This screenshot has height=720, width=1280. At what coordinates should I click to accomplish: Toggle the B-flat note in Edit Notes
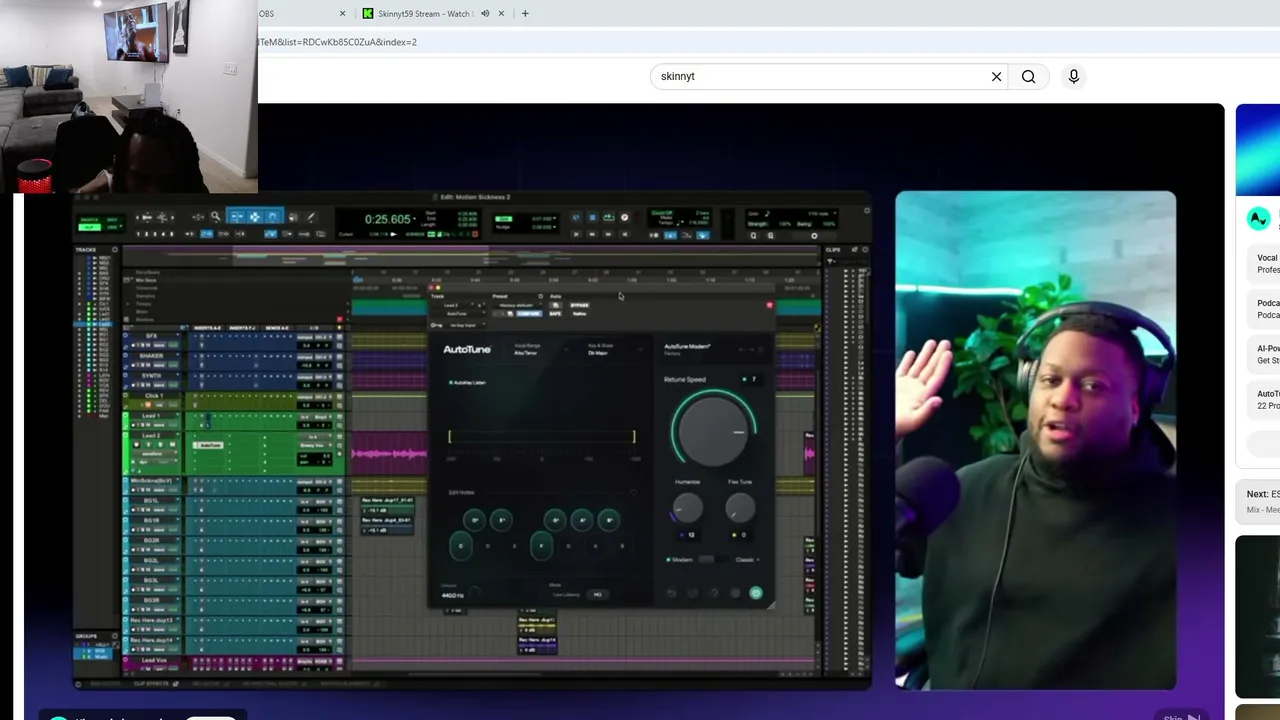click(608, 520)
